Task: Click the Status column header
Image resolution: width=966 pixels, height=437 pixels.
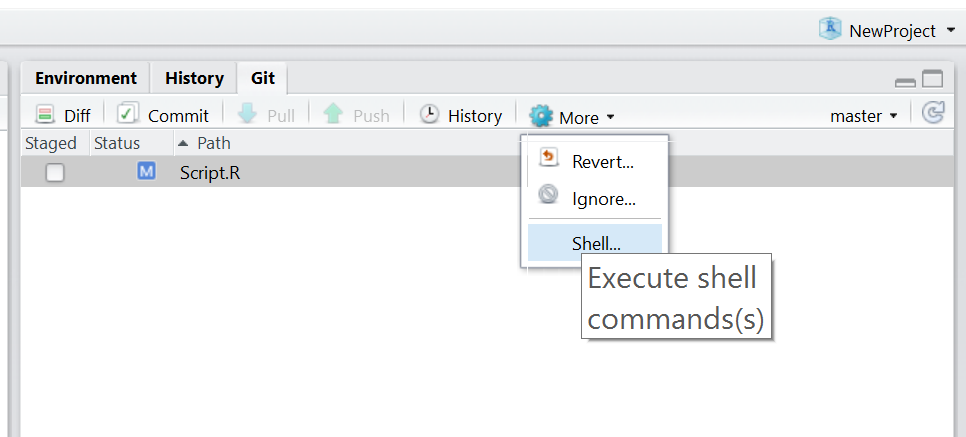Action: click(117, 143)
